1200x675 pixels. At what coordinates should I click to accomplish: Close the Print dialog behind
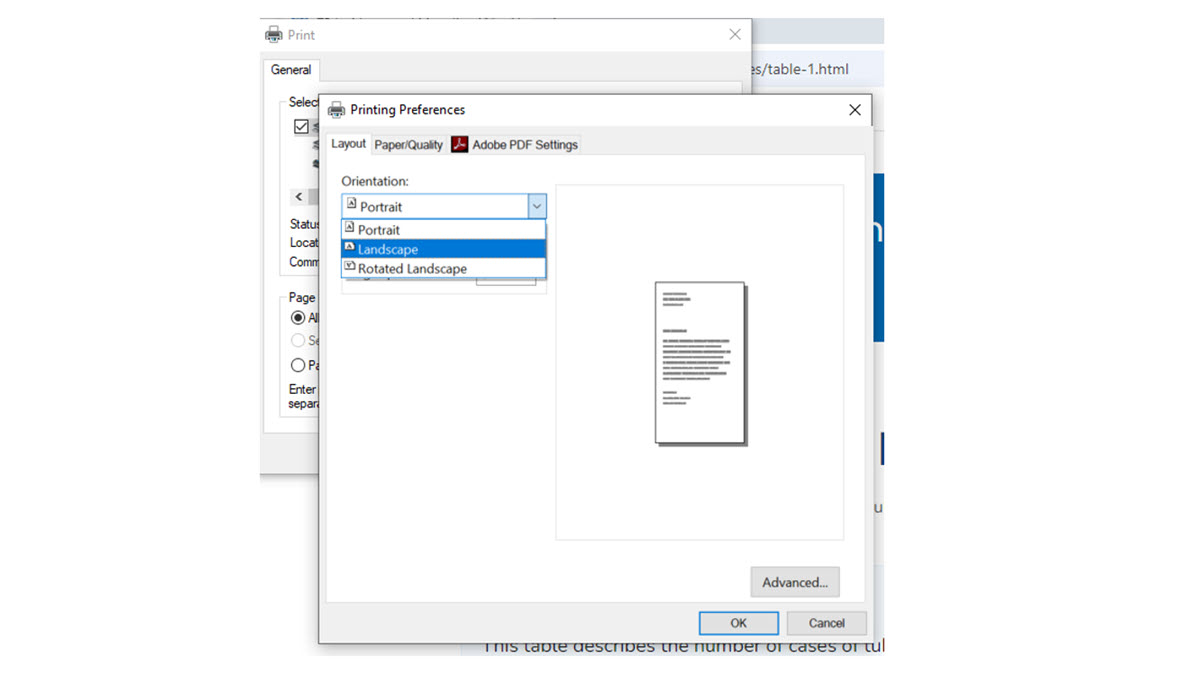pos(735,34)
